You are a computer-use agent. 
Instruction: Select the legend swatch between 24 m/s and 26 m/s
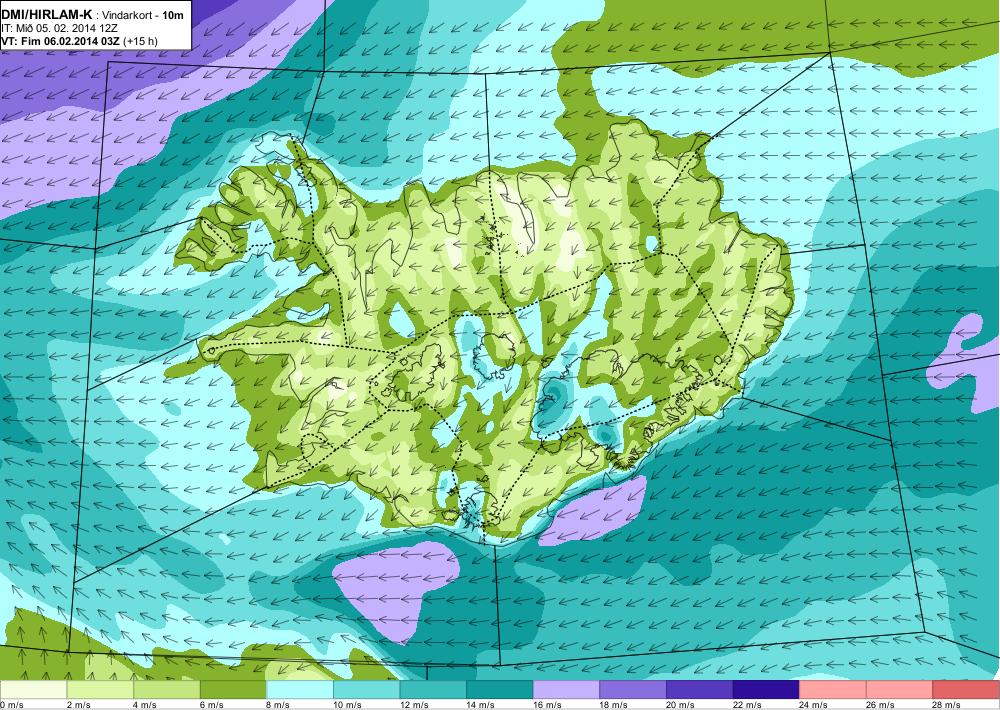coord(833,690)
